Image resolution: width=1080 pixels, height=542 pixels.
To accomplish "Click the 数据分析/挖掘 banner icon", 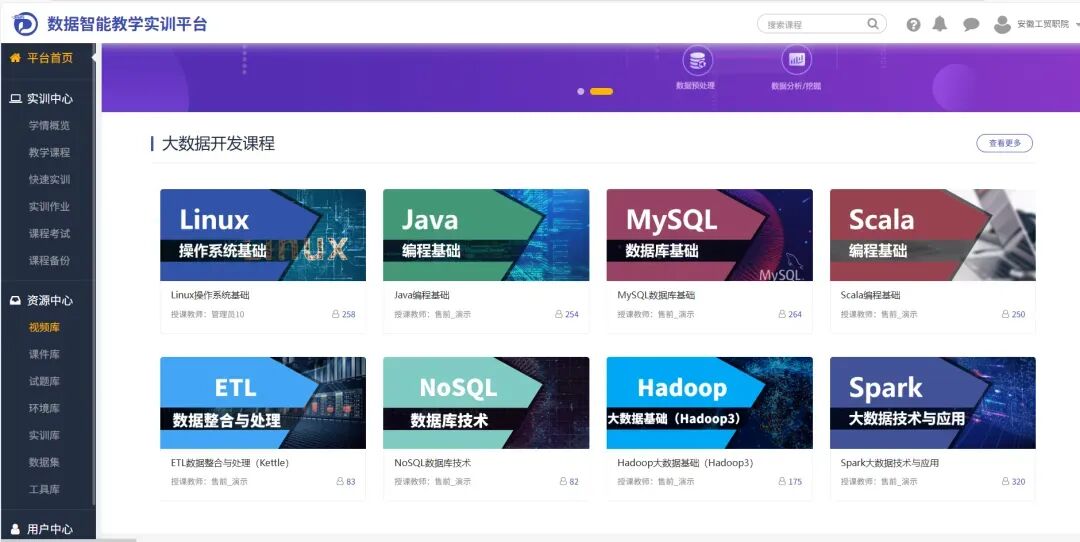I will coord(796,60).
